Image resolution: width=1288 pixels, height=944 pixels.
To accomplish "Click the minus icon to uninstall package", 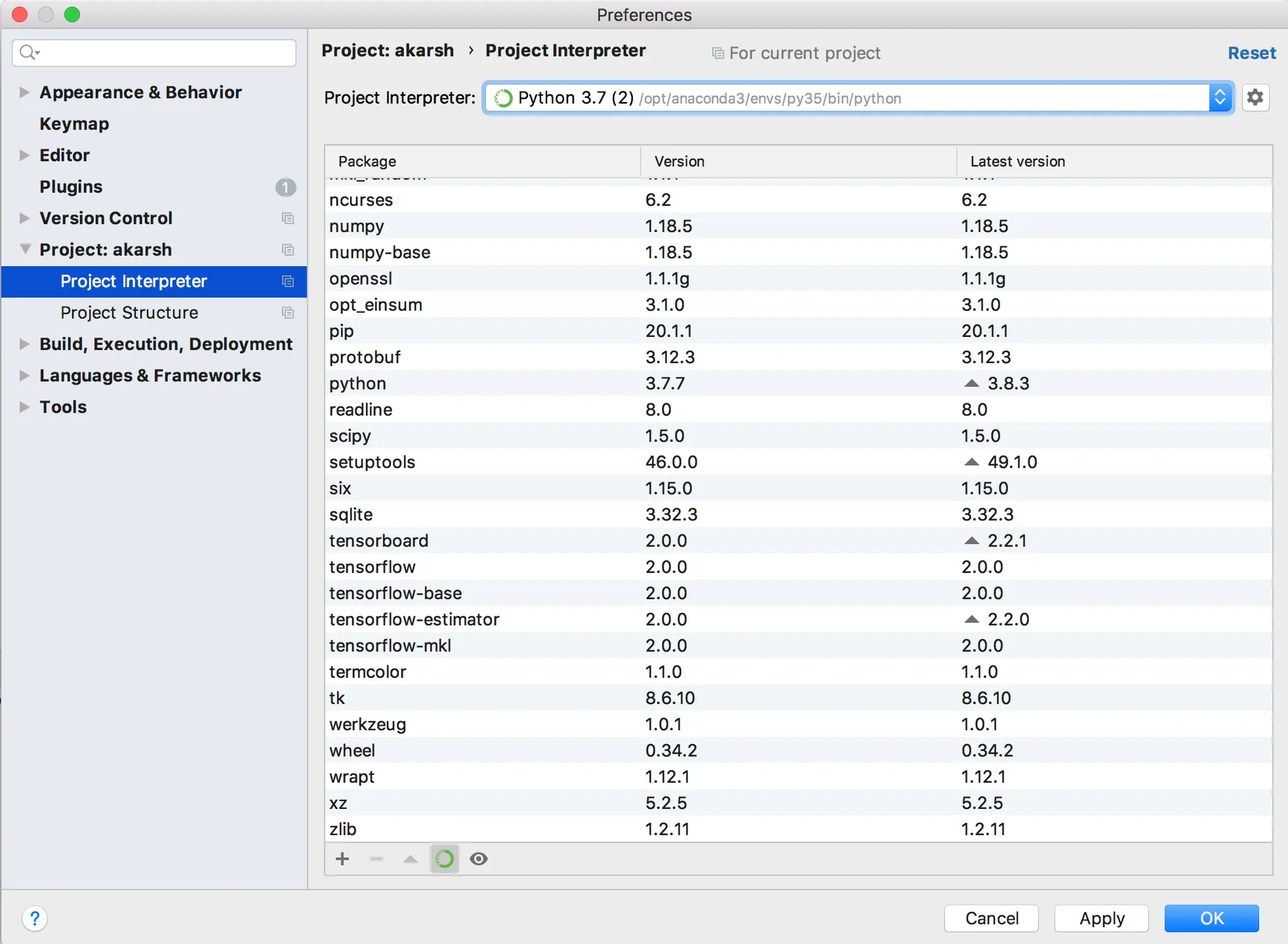I will [x=376, y=859].
